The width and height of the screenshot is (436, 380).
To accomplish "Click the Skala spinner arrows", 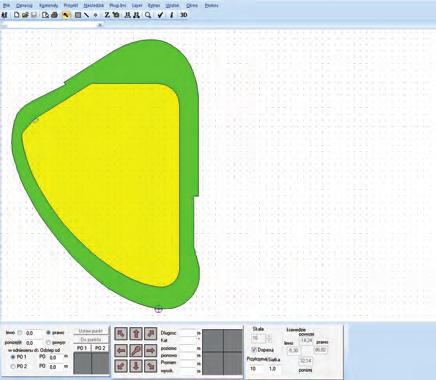I will (x=269, y=339).
